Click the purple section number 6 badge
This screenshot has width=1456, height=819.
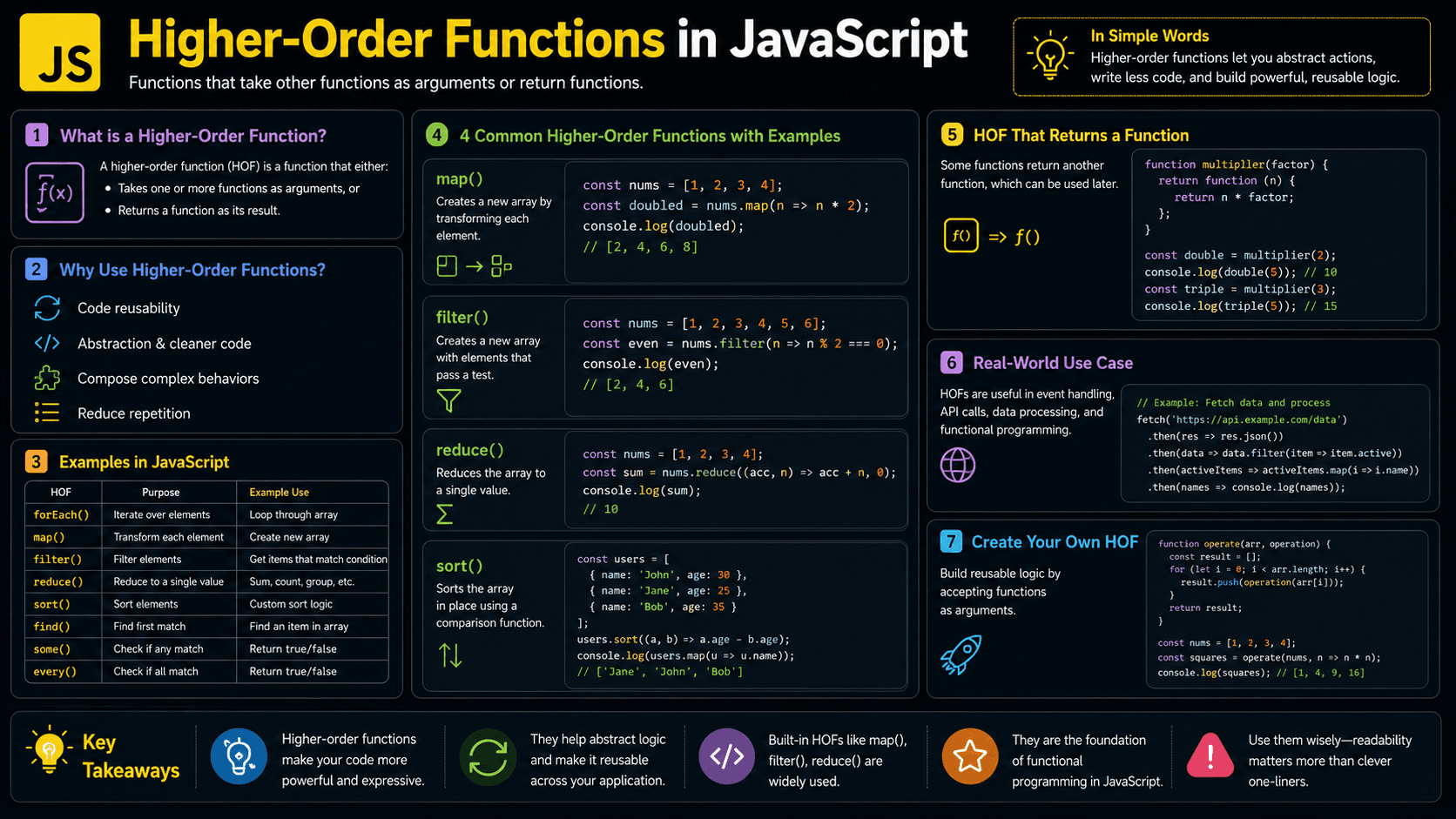click(x=951, y=362)
